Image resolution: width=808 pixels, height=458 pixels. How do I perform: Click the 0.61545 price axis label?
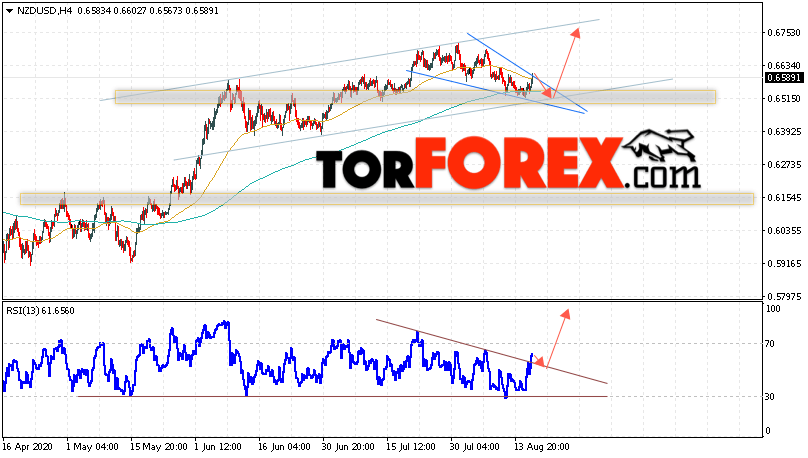(784, 197)
